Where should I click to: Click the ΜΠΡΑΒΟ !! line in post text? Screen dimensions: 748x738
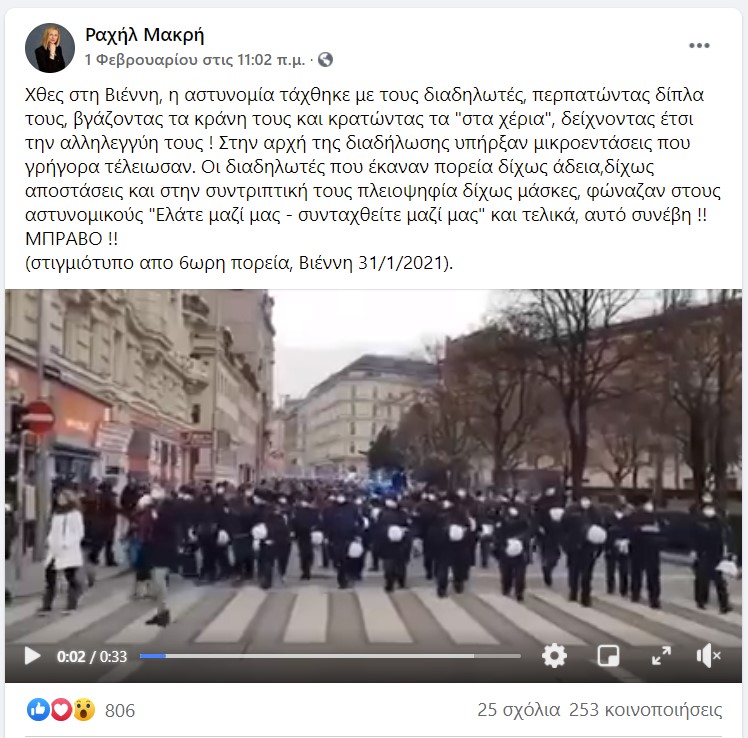tap(71, 239)
